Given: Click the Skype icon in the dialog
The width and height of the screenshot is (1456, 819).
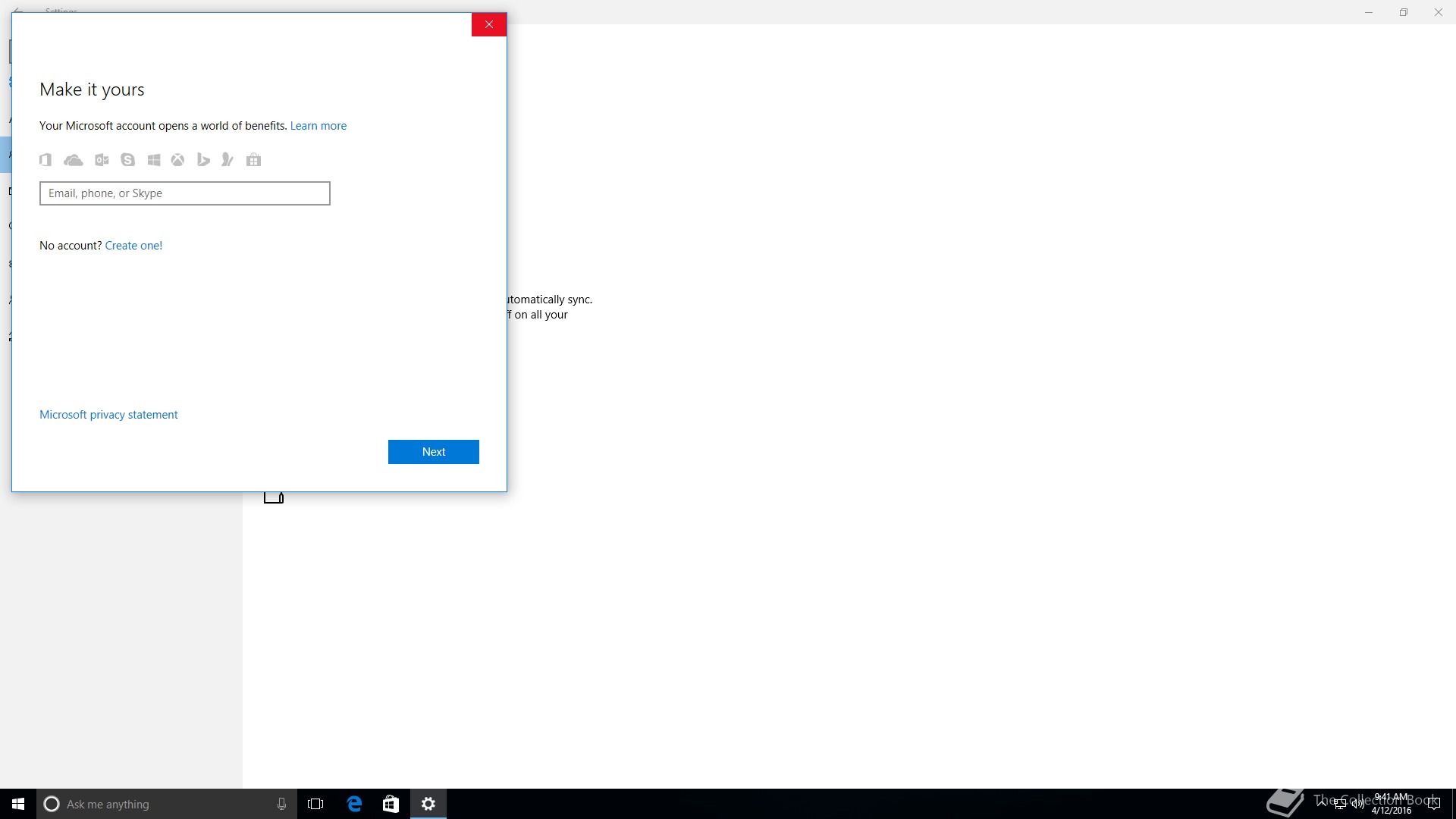Looking at the screenshot, I should (127, 160).
